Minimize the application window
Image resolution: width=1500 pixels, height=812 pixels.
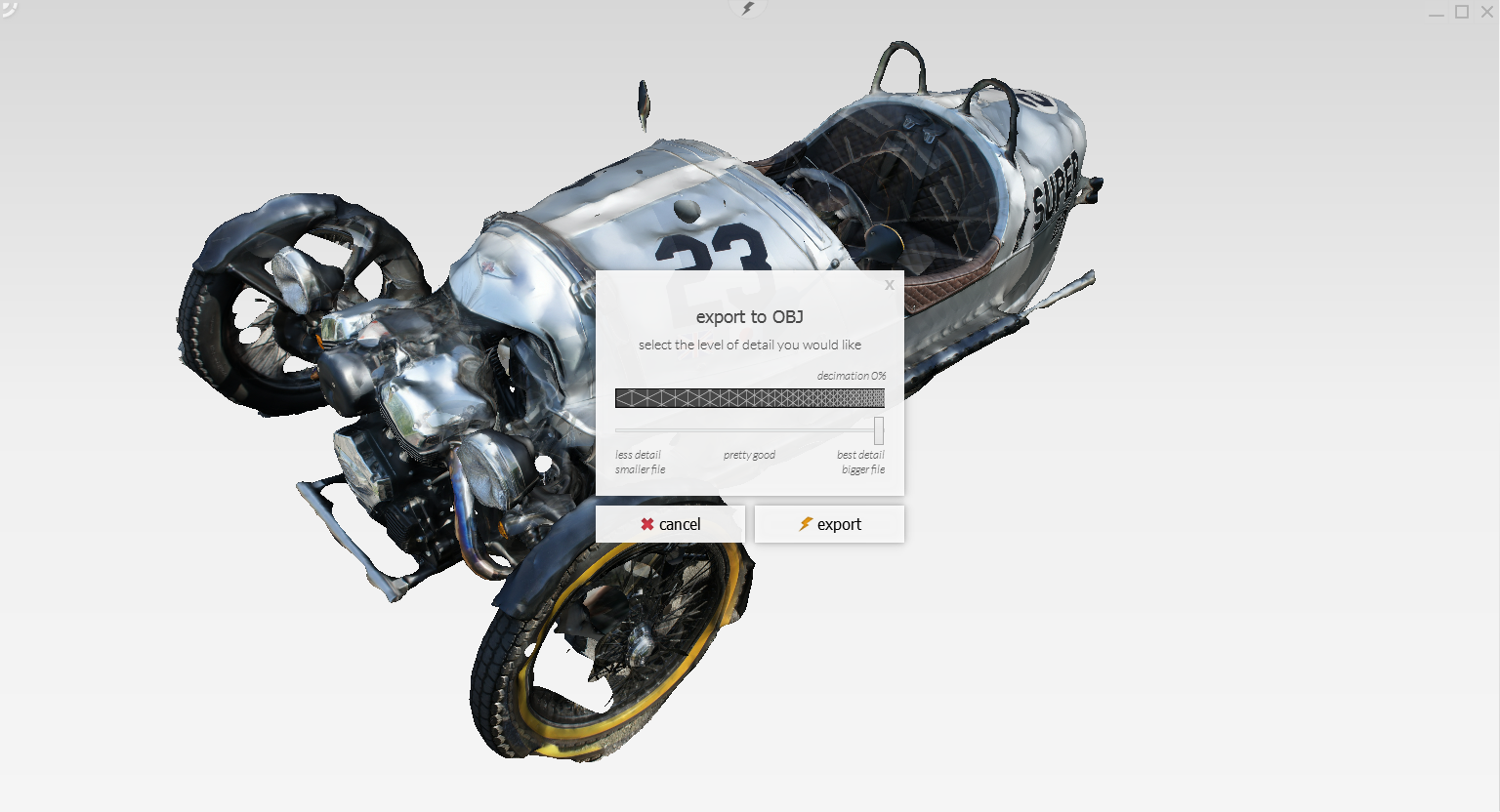[1436, 13]
